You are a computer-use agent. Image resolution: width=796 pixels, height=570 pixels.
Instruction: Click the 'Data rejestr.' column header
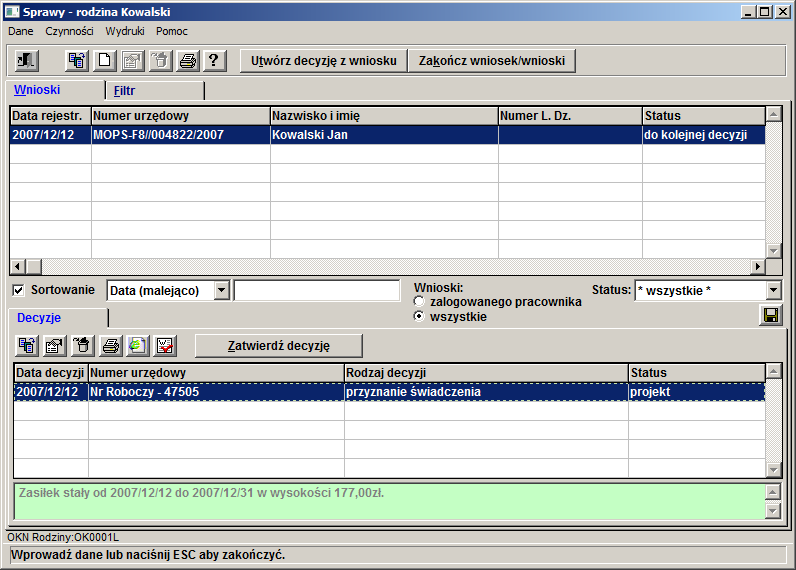(x=50, y=116)
